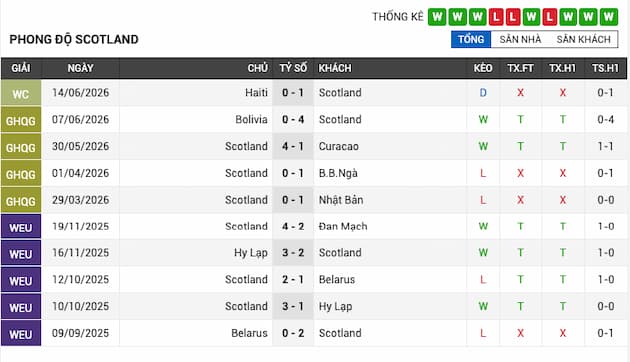
Task: Click the first red L form badge
Action: [x=496, y=17]
